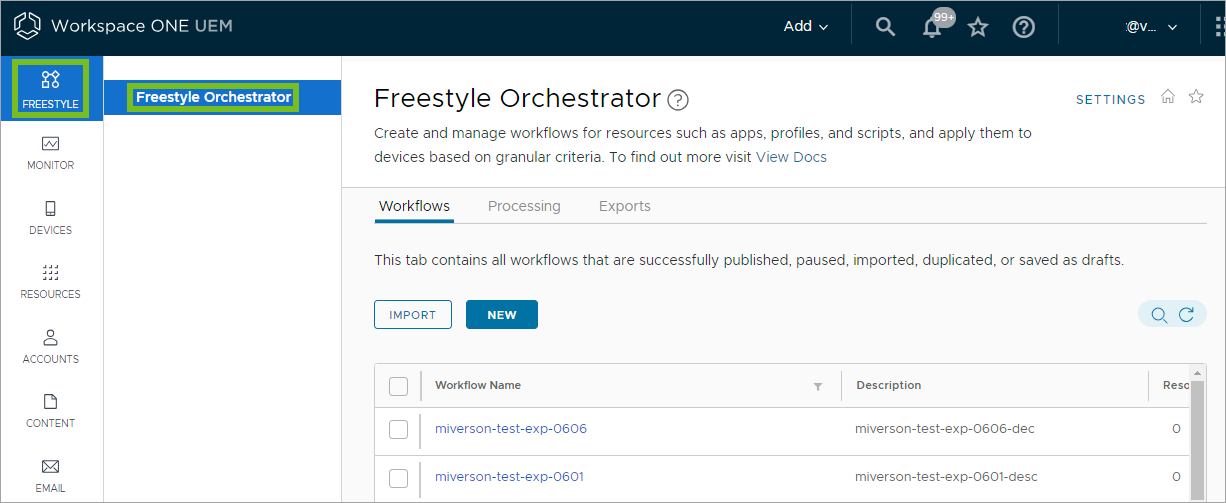Viewport: 1226px width, 503px height.
Task: Click the home icon beside Settings
Action: click(x=1167, y=97)
